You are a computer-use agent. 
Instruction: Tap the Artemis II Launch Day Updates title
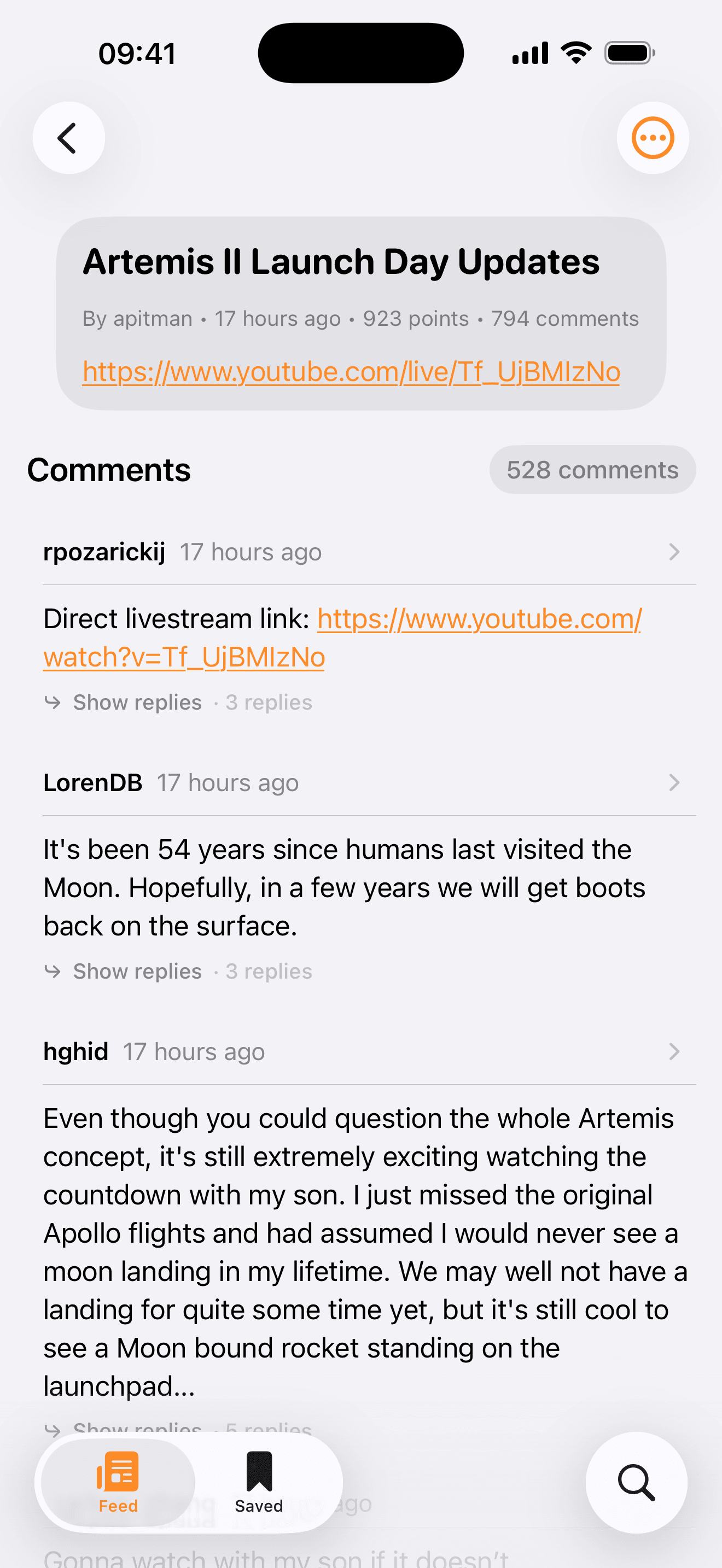click(341, 262)
